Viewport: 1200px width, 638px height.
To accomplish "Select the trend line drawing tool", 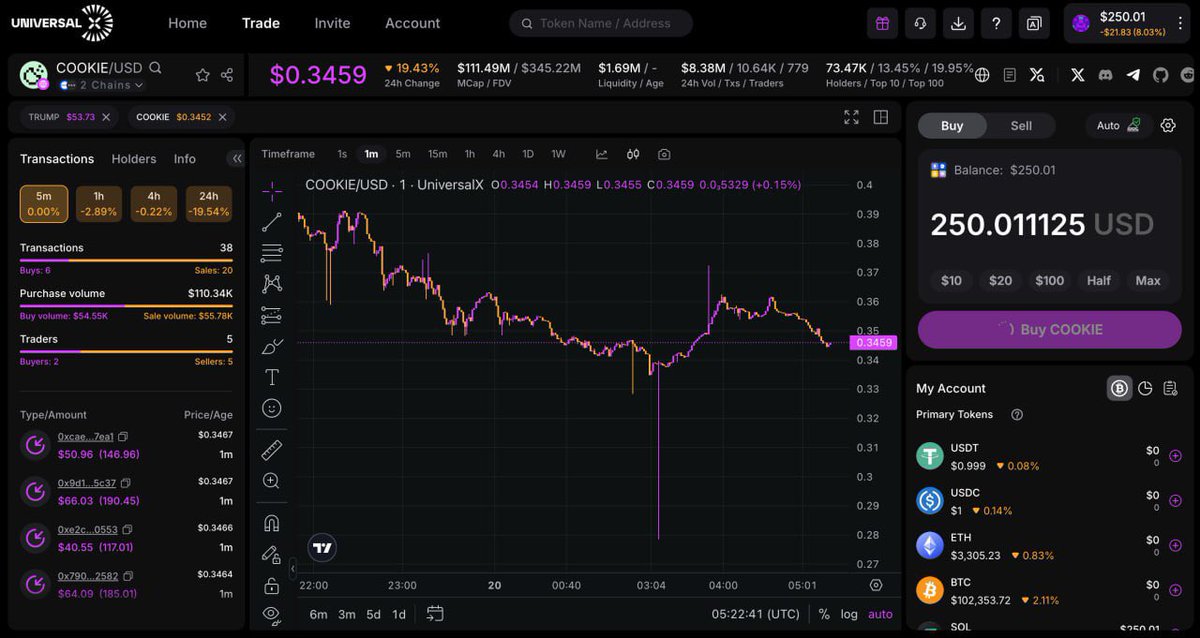I will point(271,222).
